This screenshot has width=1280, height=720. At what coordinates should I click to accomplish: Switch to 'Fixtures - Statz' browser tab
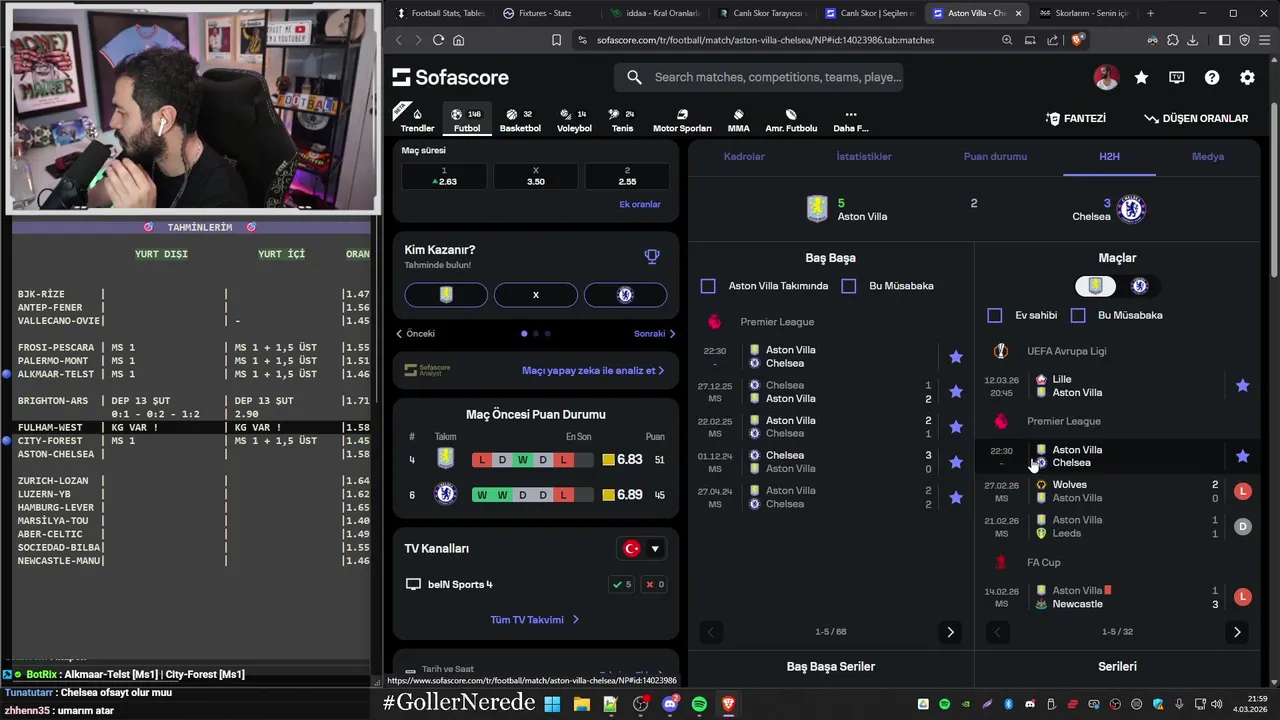546,13
